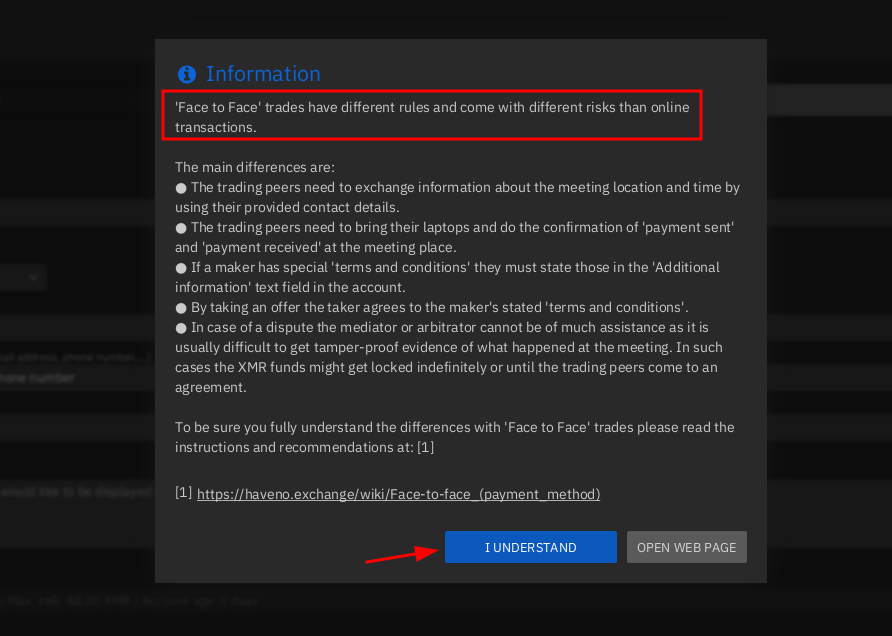
Task: Click the highlighted 'Face to Face' trades sentence
Action: click(432, 117)
